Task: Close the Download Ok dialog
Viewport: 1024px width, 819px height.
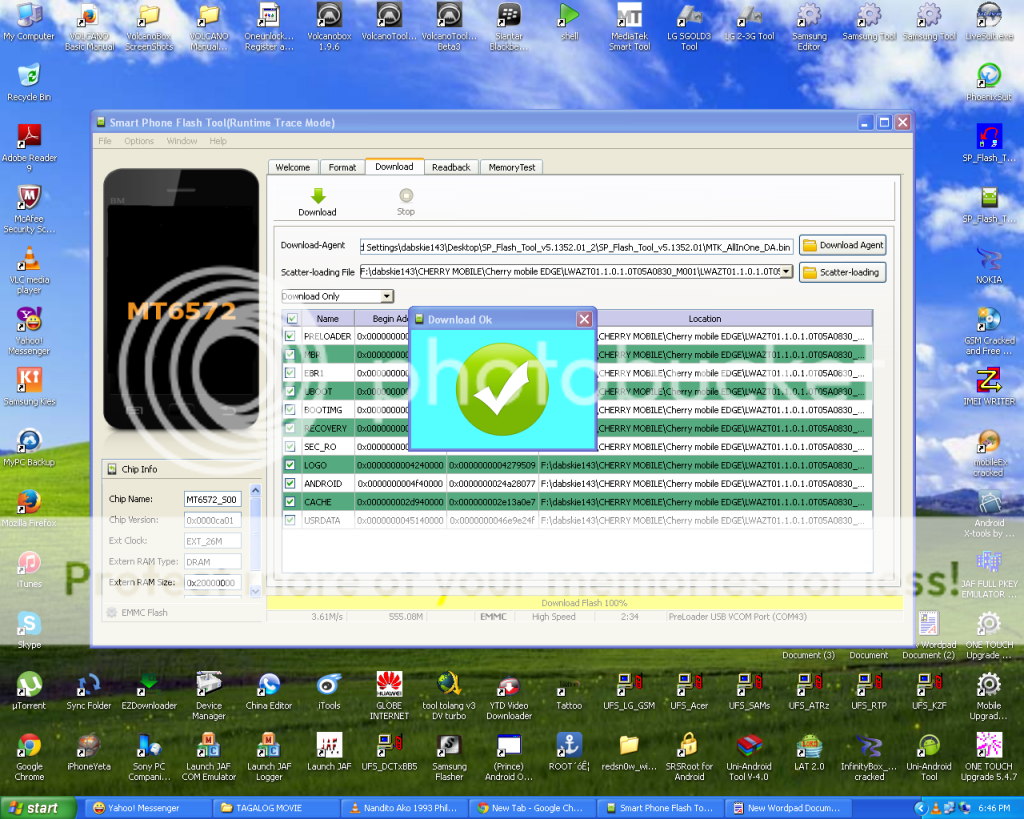Action: pyautogui.click(x=584, y=320)
